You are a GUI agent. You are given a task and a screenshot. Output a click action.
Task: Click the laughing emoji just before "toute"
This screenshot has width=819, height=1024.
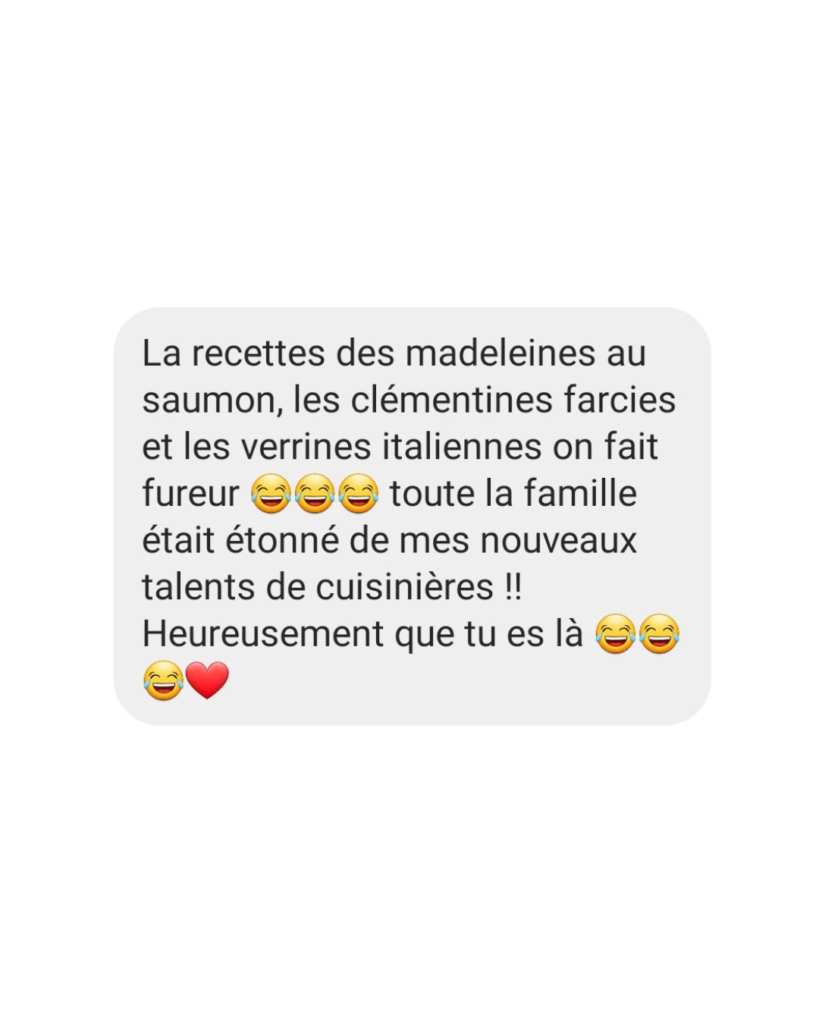coord(358,494)
